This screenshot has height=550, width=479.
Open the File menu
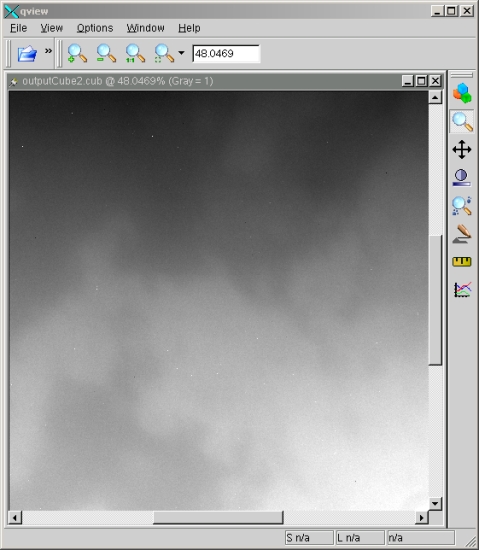coord(19,28)
